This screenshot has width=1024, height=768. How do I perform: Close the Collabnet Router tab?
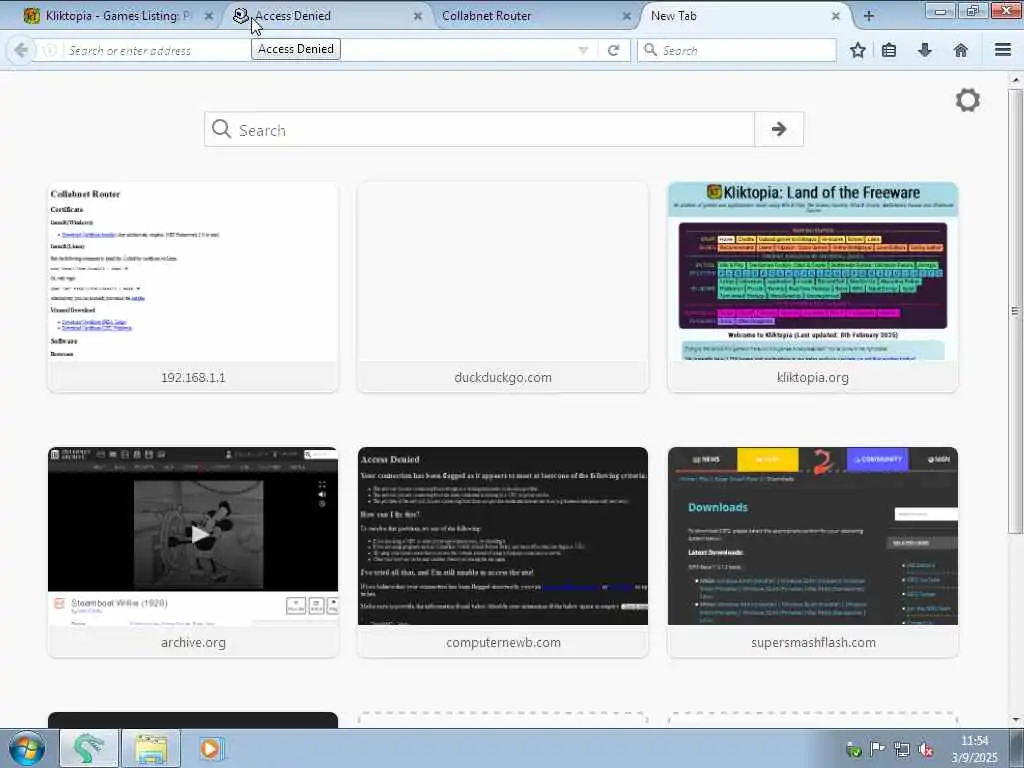click(x=627, y=16)
